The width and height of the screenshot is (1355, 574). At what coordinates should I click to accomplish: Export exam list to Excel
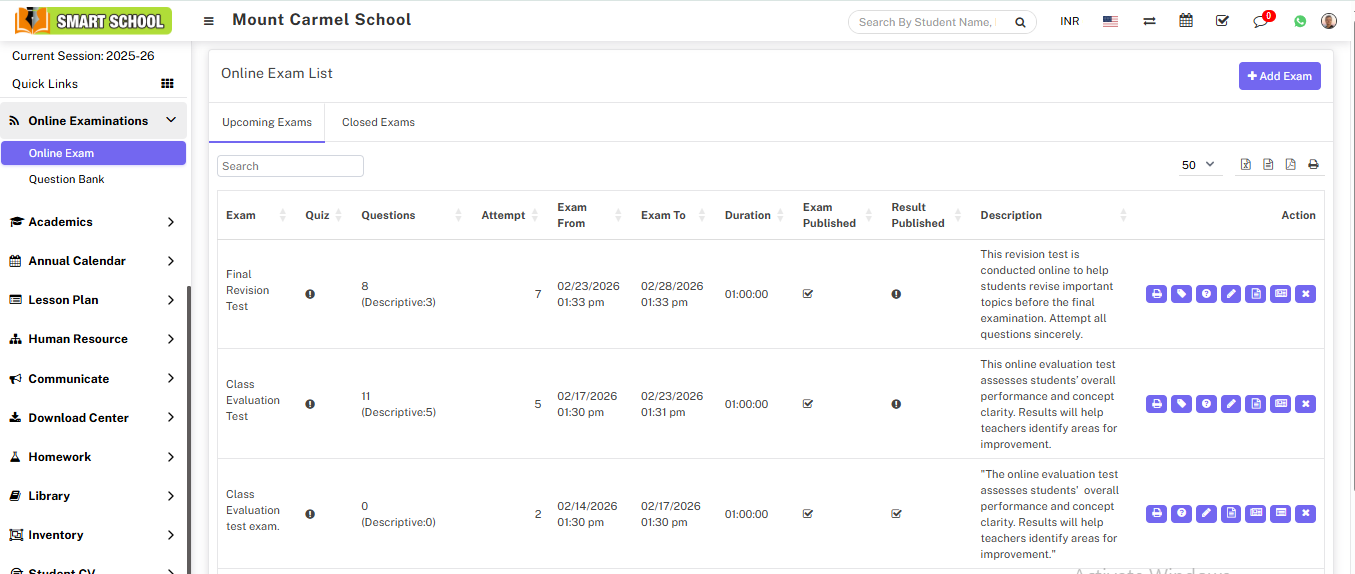(1246, 165)
